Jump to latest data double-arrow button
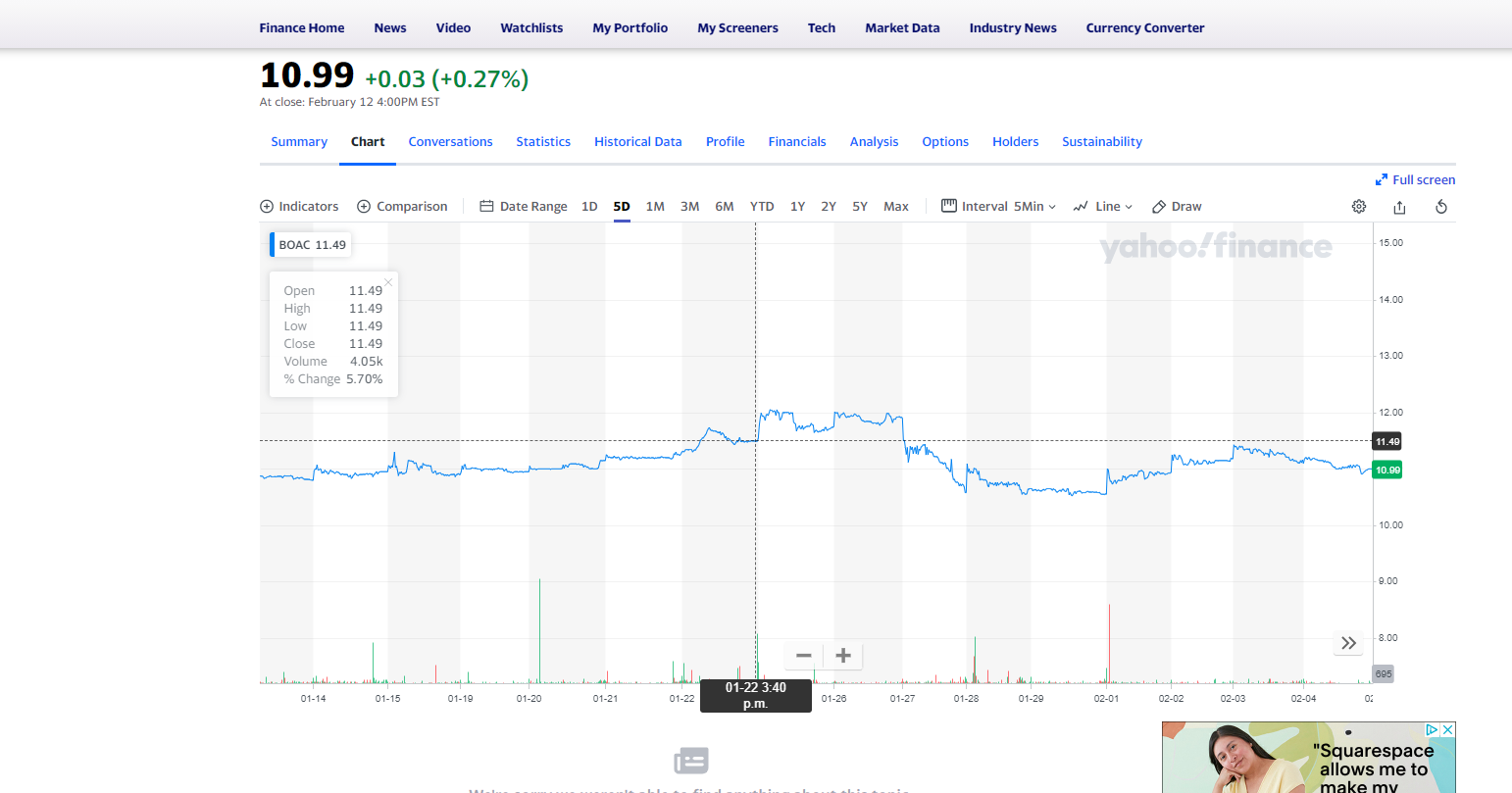The height and width of the screenshot is (793, 1512). pyautogui.click(x=1349, y=643)
